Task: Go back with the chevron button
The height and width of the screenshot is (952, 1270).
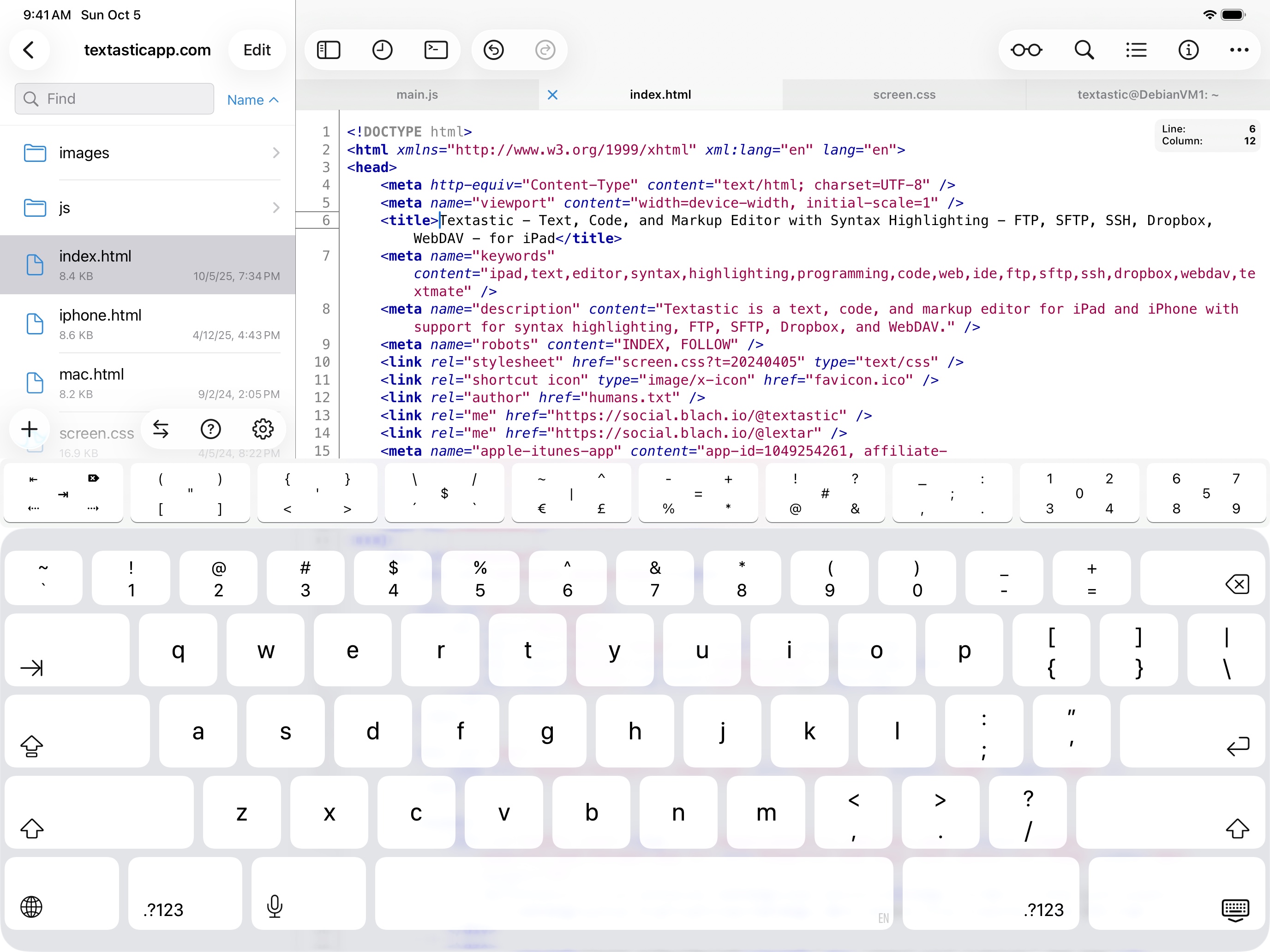Action: (x=29, y=50)
